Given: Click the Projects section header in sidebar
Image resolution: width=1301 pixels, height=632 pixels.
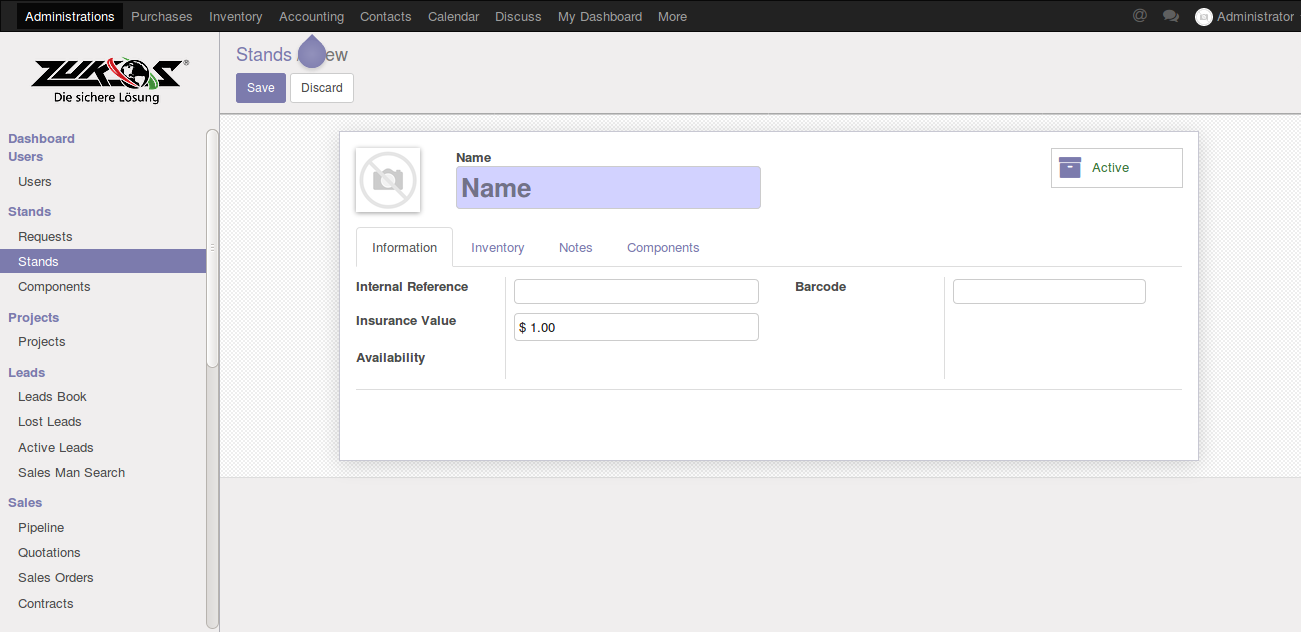Looking at the screenshot, I should [x=34, y=318].
